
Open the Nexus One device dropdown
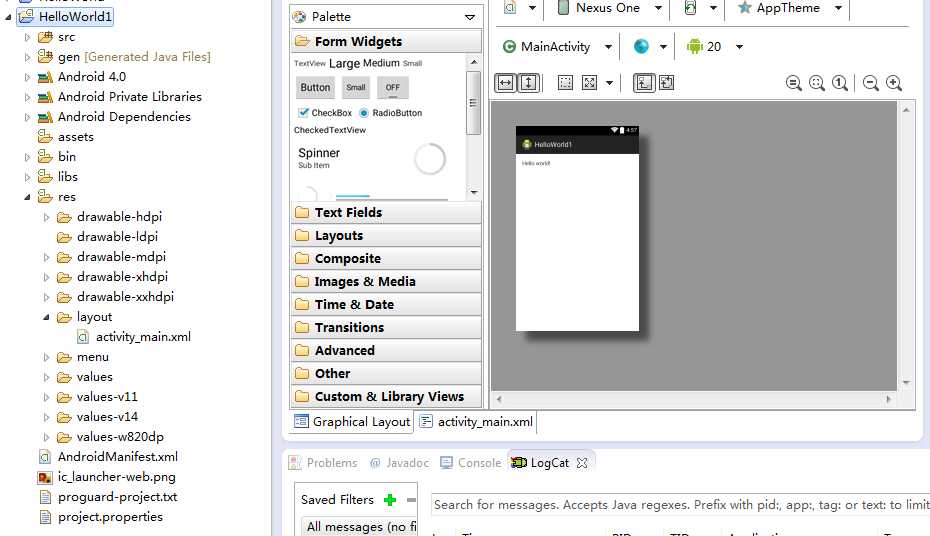coord(658,8)
